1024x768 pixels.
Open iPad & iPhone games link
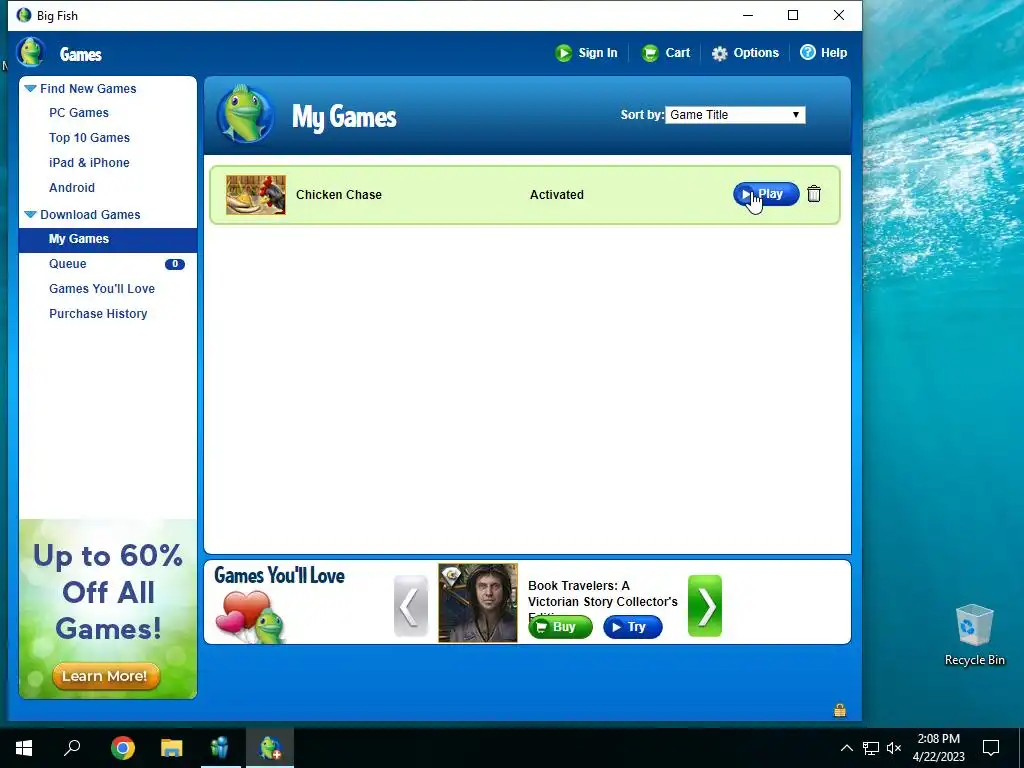click(x=89, y=163)
